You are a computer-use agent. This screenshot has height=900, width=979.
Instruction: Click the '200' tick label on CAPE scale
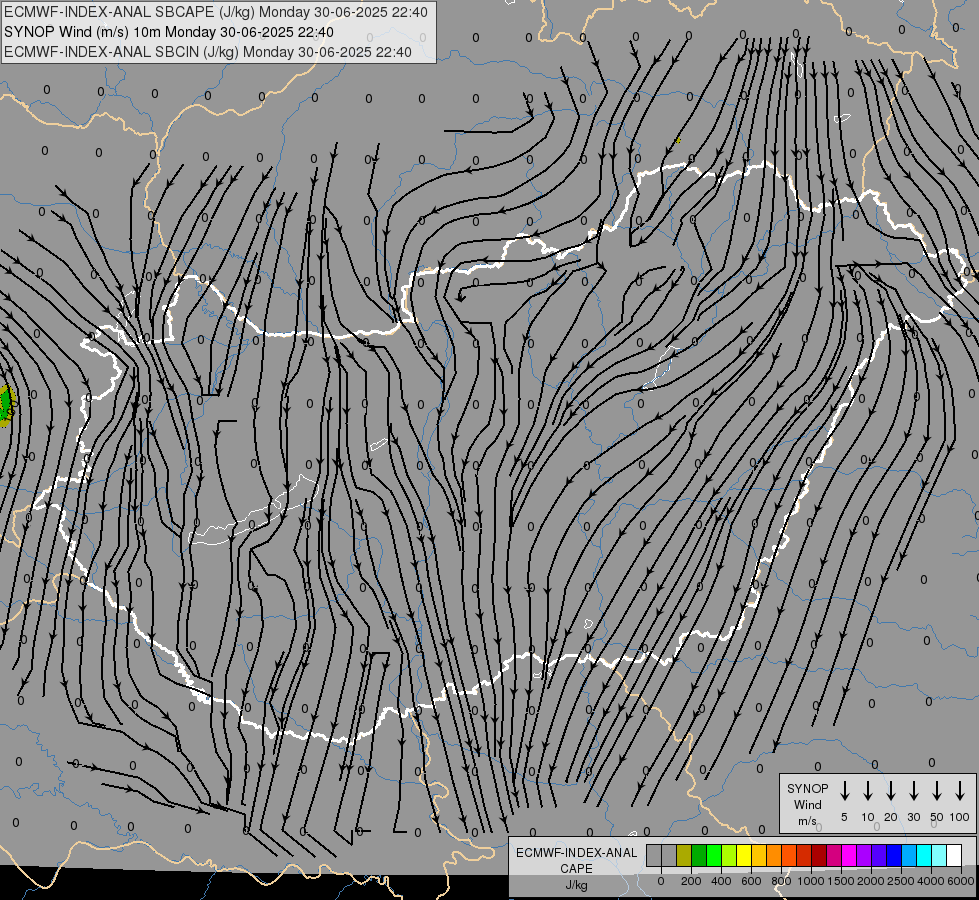pos(691,881)
